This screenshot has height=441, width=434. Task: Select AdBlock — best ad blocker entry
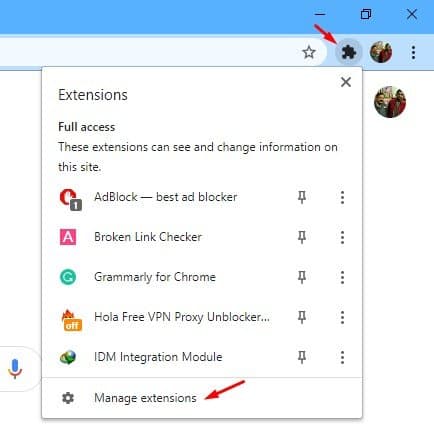coord(166,197)
